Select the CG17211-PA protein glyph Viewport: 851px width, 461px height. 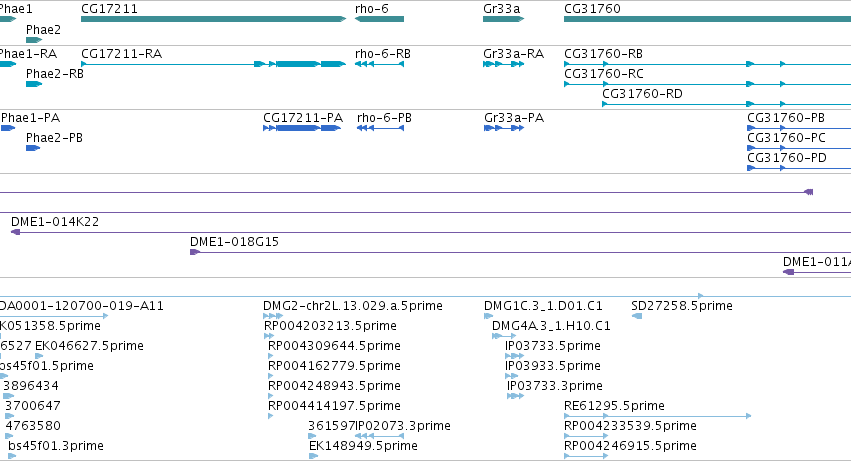[302, 128]
